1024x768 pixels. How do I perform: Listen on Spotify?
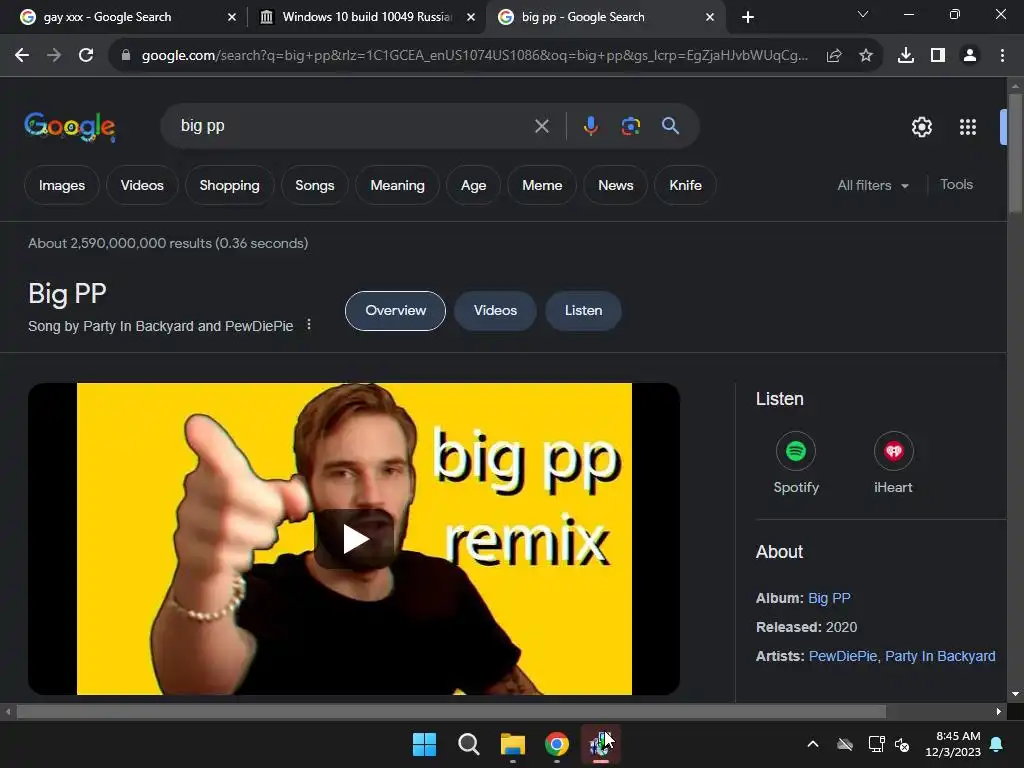coord(795,462)
